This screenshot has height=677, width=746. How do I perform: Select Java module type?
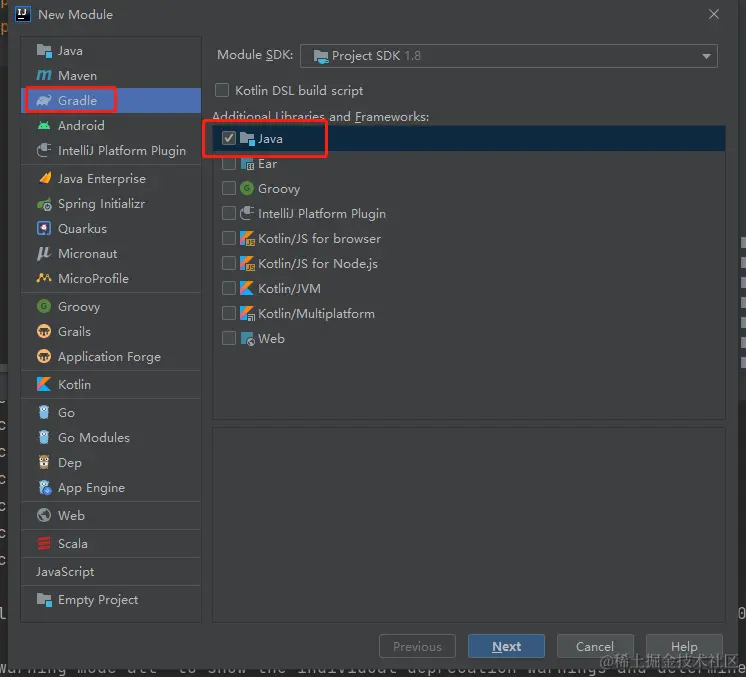[x=111, y=50]
